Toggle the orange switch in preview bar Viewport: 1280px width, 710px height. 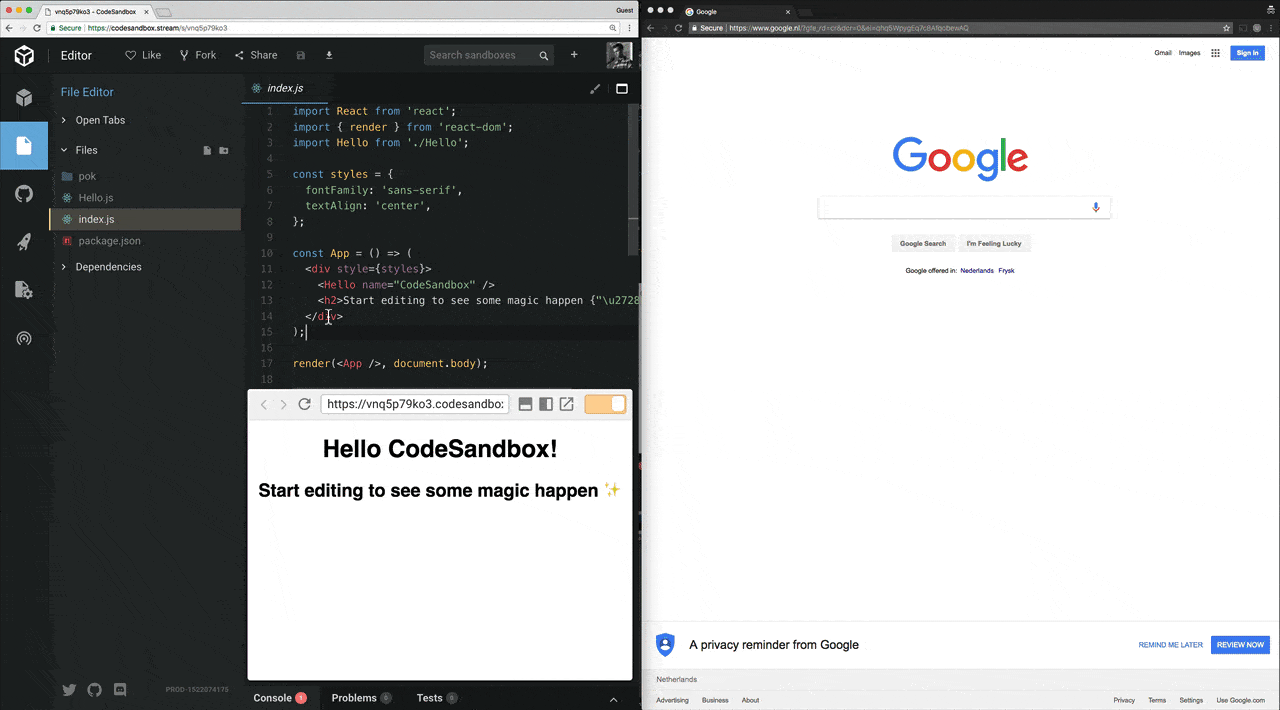click(605, 404)
